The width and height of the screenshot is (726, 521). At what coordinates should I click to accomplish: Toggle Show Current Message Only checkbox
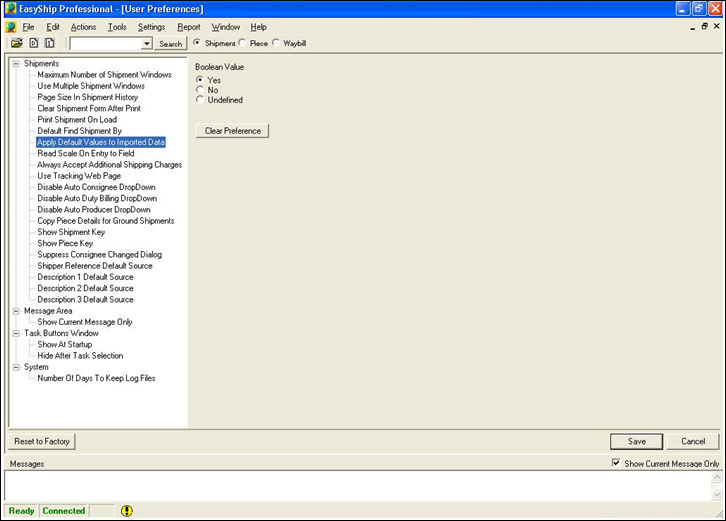tap(616, 463)
